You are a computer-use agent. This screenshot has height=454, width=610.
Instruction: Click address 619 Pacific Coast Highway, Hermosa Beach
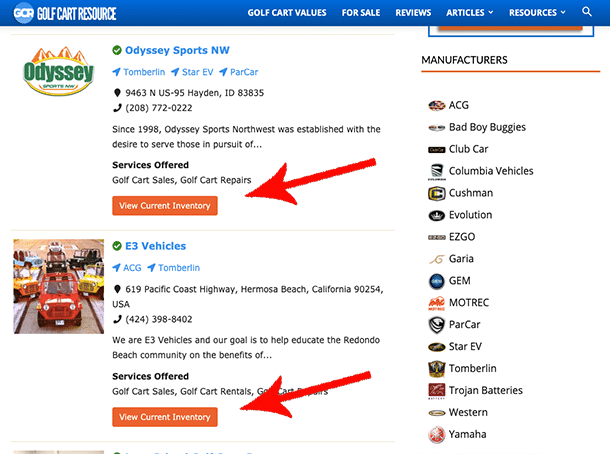coord(248,296)
